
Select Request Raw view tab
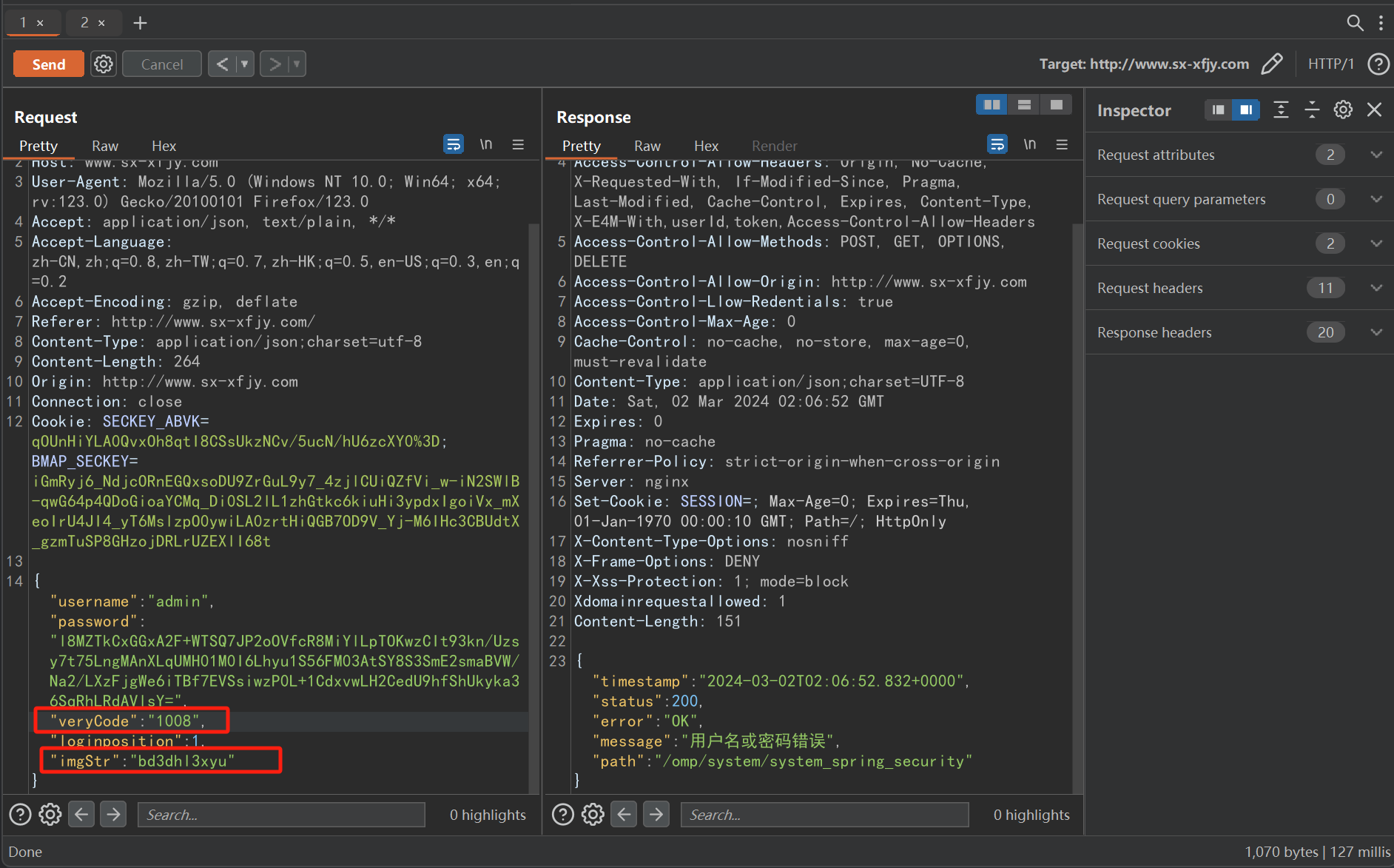pyautogui.click(x=105, y=146)
